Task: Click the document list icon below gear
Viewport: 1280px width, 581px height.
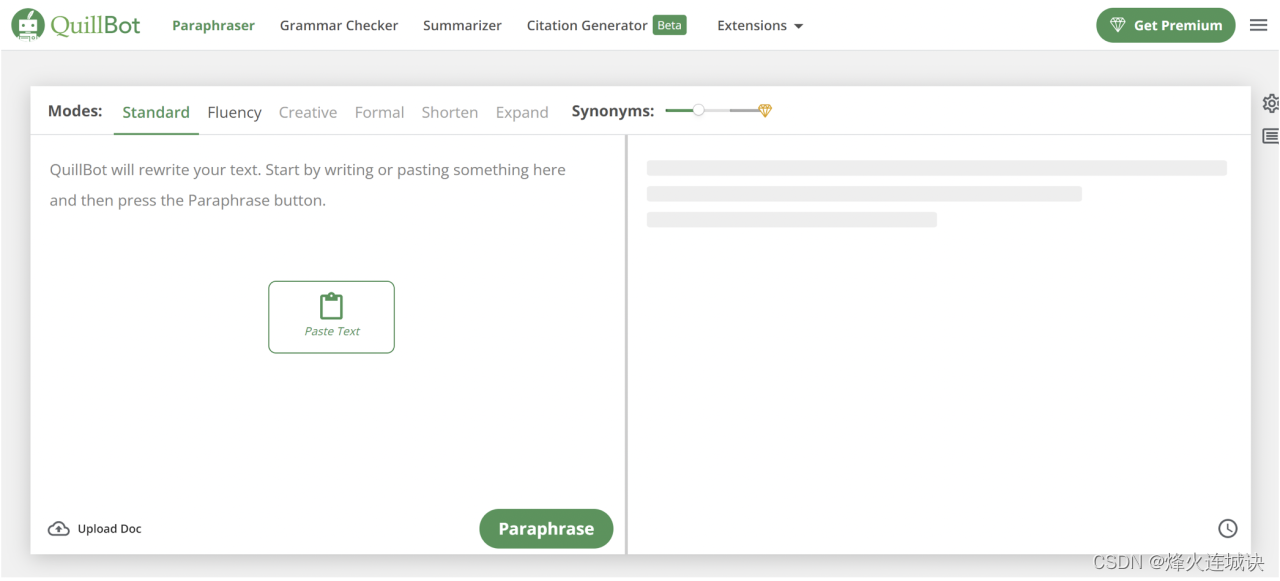Action: (x=1271, y=136)
